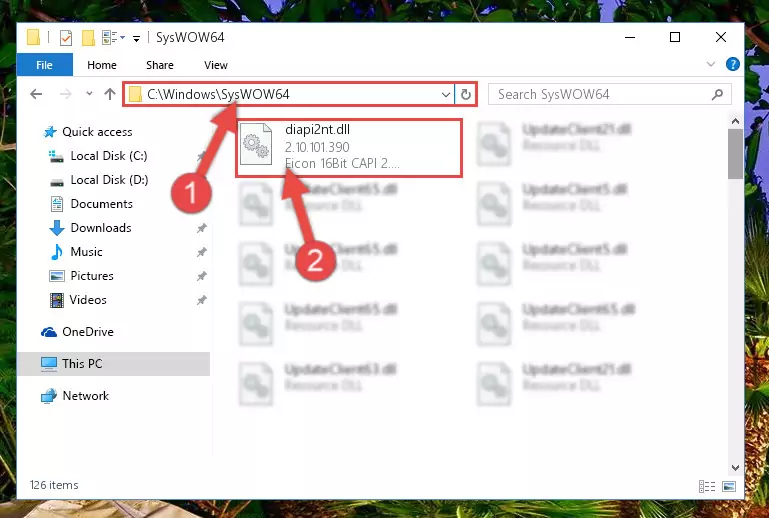Open the address bar history dropdown
The height and width of the screenshot is (518, 769).
pyautogui.click(x=446, y=94)
